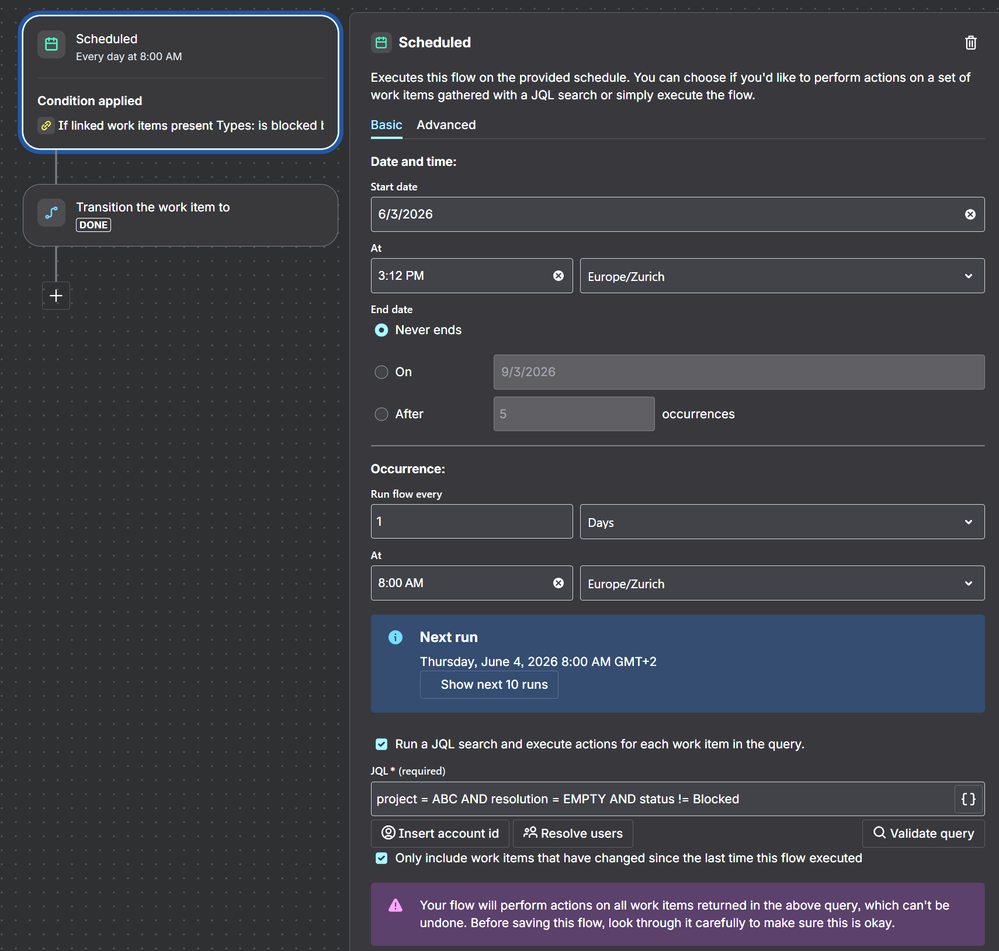Clear the Start date field
999x951 pixels.
[970, 215]
